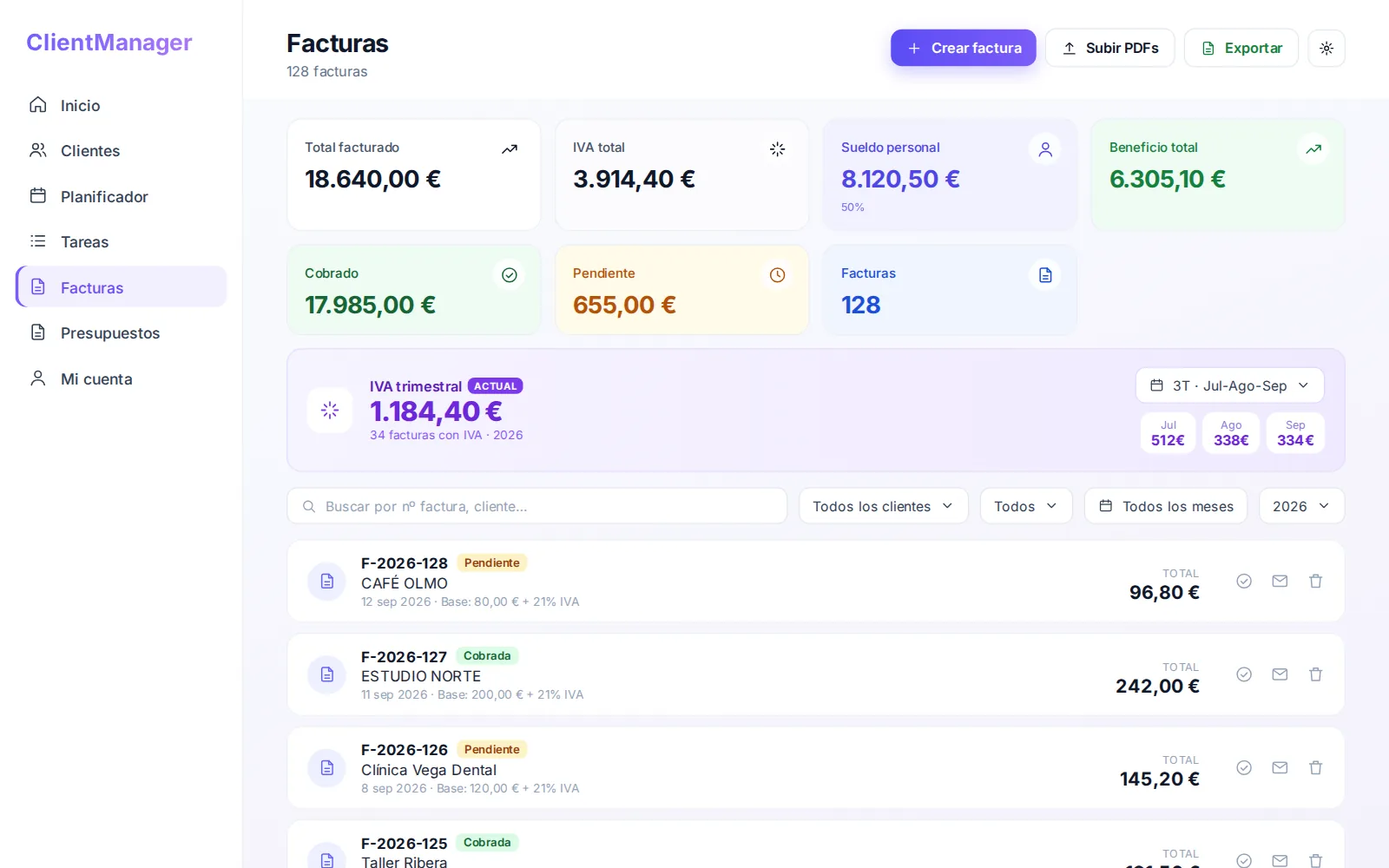Click the Pendiente clock icon
Image resolution: width=1389 pixels, height=868 pixels.
[x=777, y=275]
